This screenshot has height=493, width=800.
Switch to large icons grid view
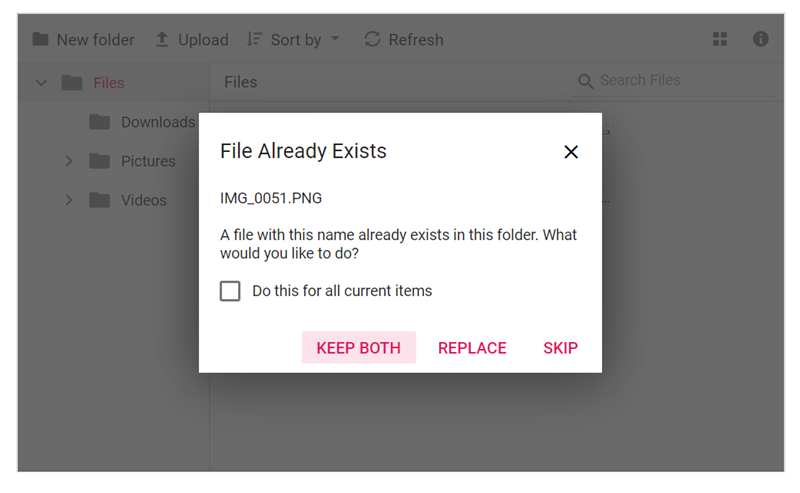720,39
